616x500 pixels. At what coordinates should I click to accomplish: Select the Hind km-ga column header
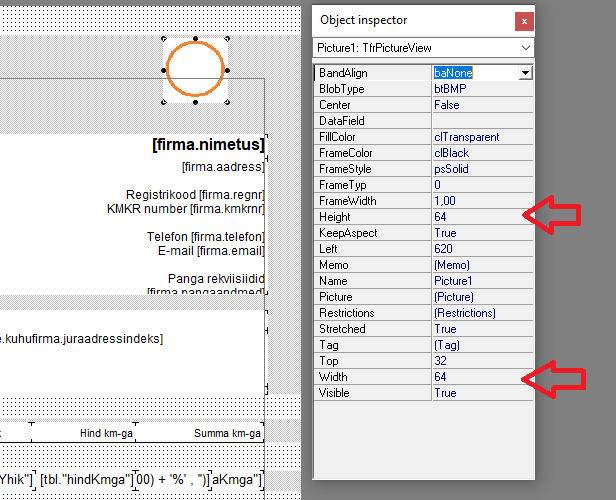tap(106, 433)
